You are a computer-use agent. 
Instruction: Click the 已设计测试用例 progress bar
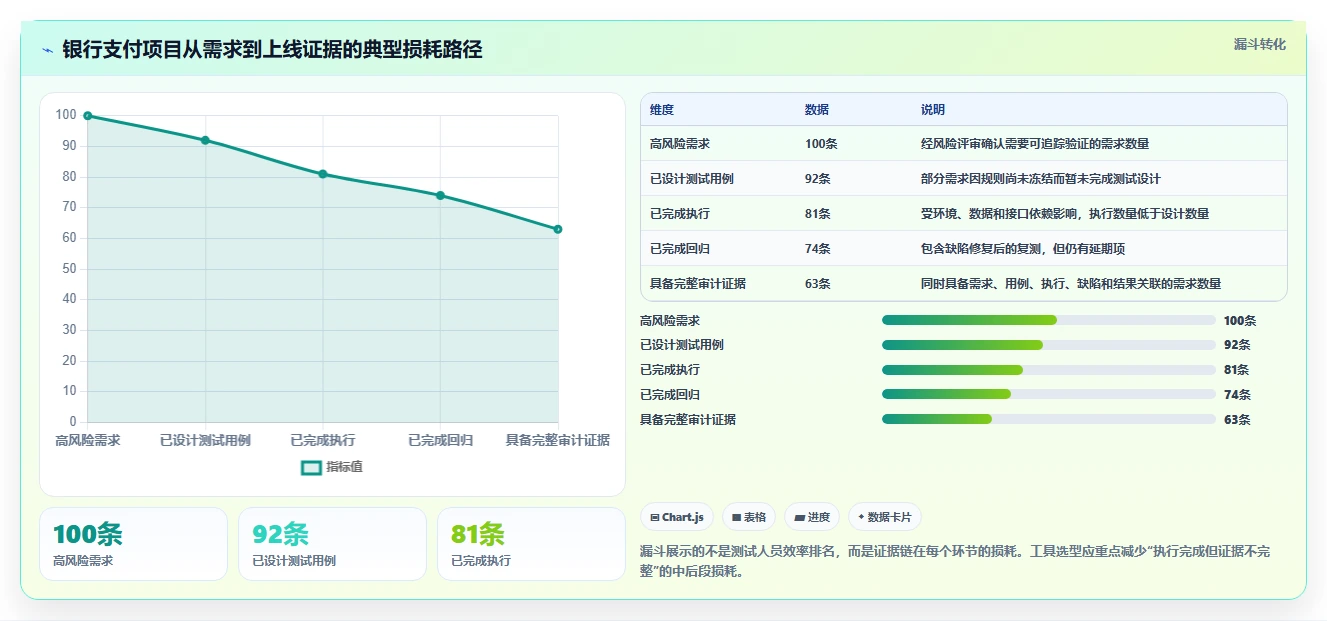pyautogui.click(x=1049, y=345)
